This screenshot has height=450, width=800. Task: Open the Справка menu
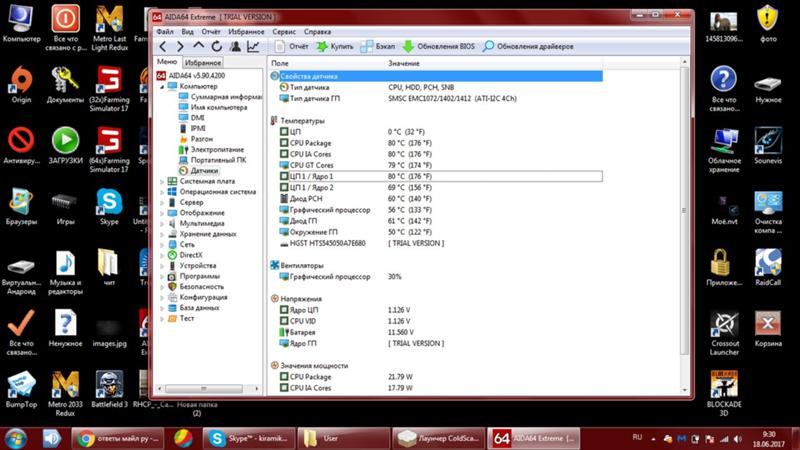pyautogui.click(x=317, y=32)
